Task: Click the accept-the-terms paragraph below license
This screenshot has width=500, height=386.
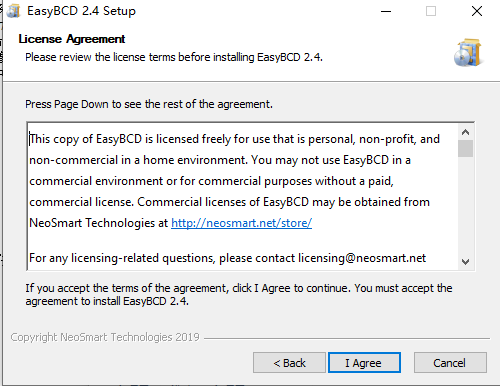Action: point(239,294)
